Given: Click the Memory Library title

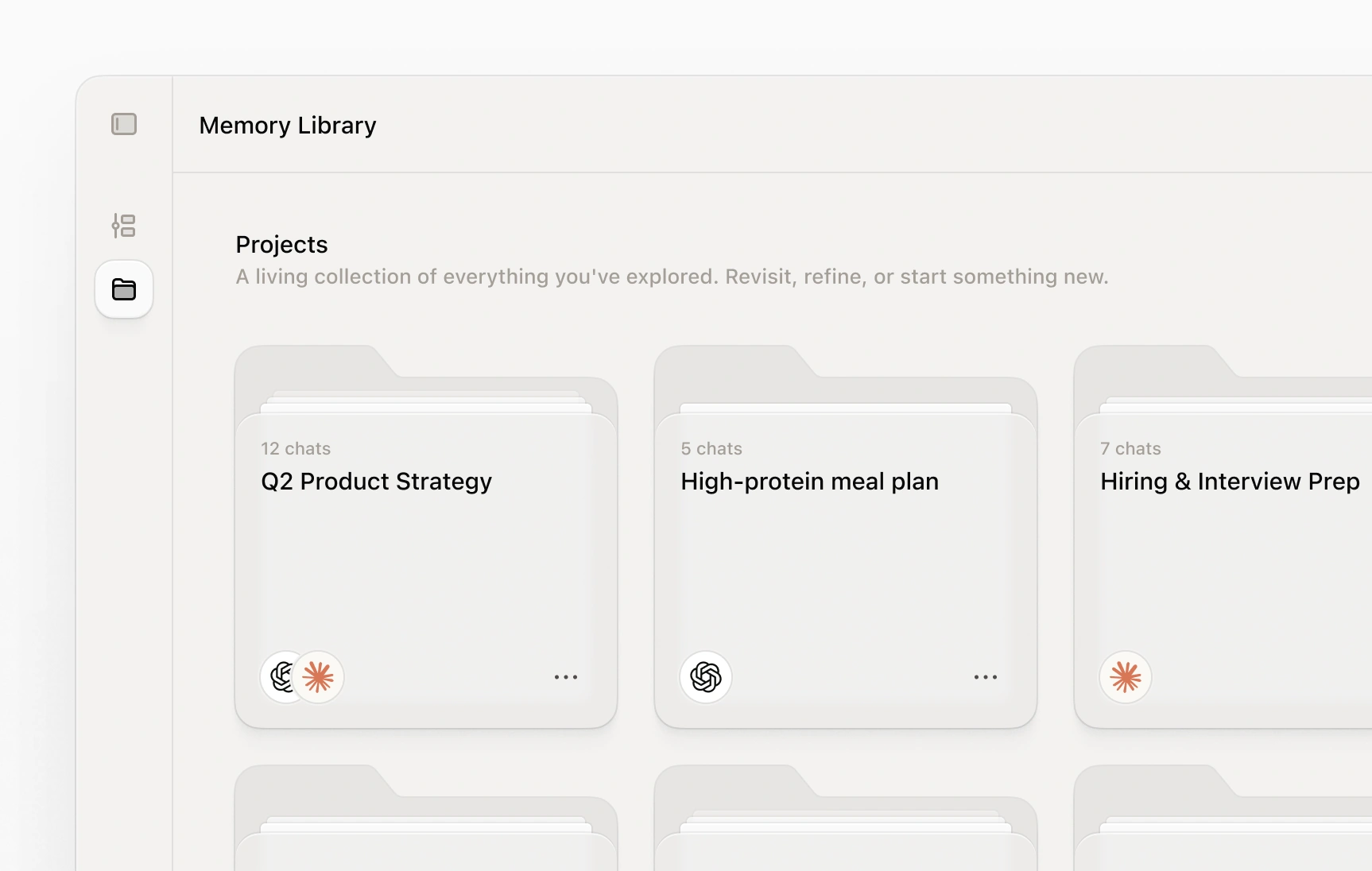Looking at the screenshot, I should coord(288,126).
